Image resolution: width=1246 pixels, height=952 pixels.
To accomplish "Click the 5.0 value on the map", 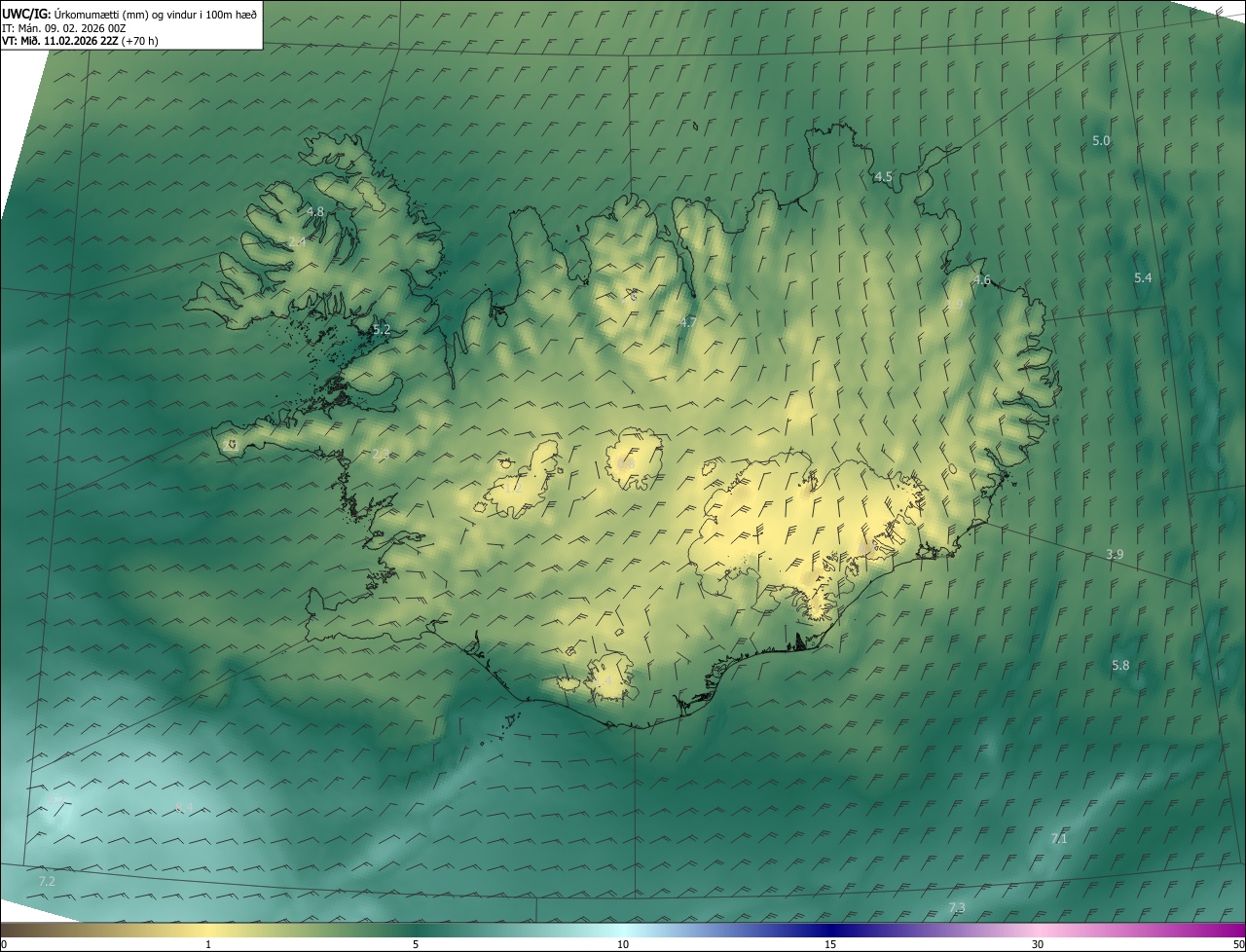I will click(1101, 140).
